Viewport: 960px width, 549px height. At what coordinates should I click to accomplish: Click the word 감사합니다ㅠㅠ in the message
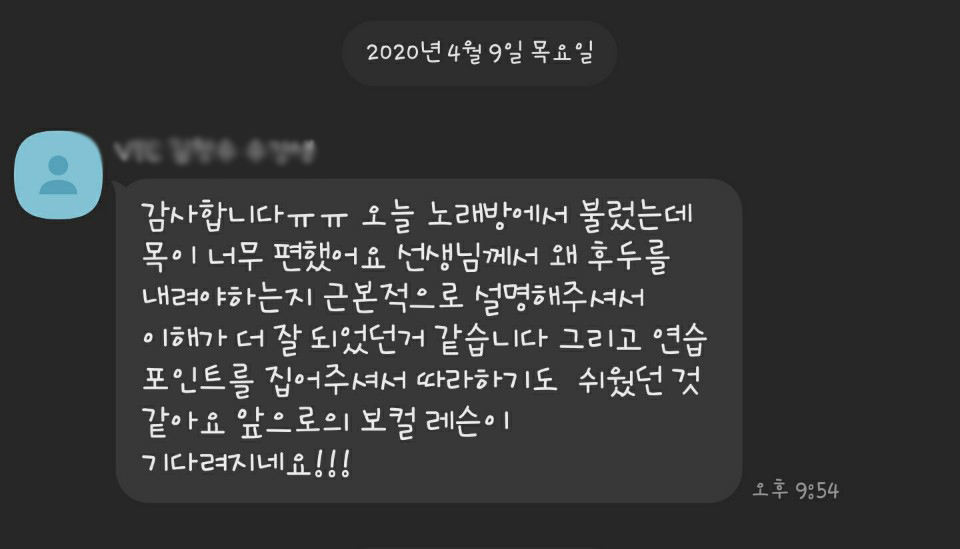[244, 215]
